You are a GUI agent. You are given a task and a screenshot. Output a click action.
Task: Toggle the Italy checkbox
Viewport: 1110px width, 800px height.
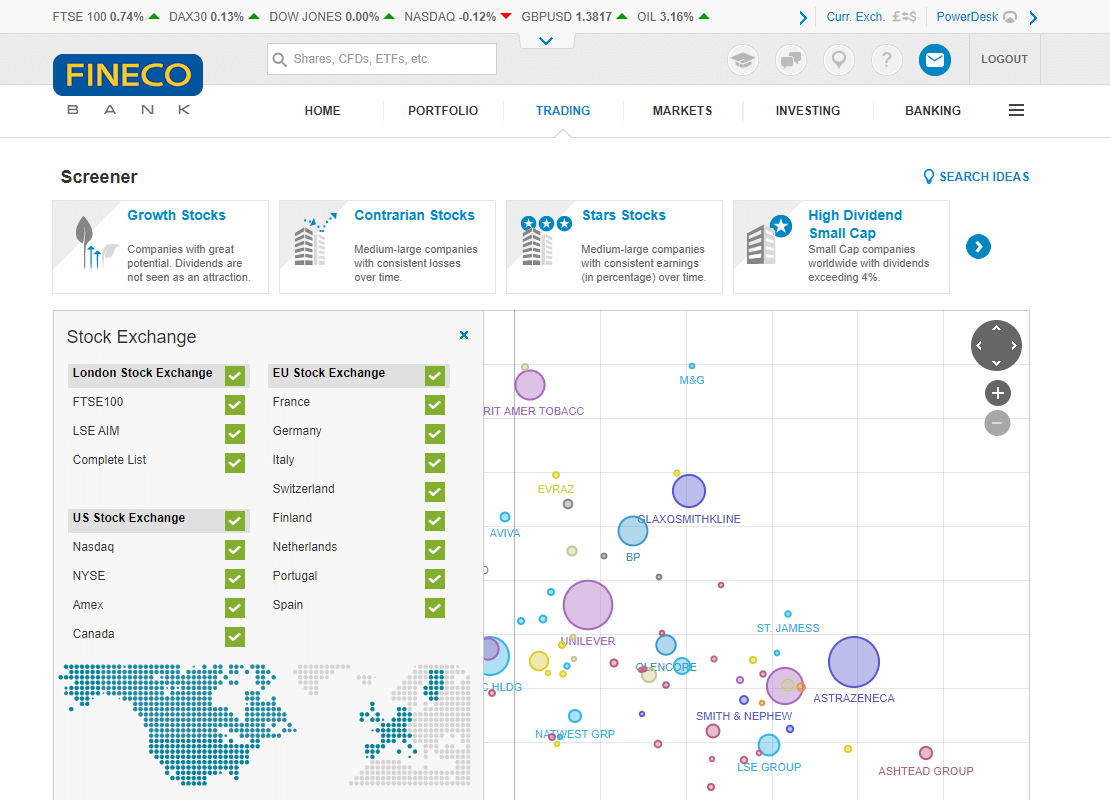[435, 463]
